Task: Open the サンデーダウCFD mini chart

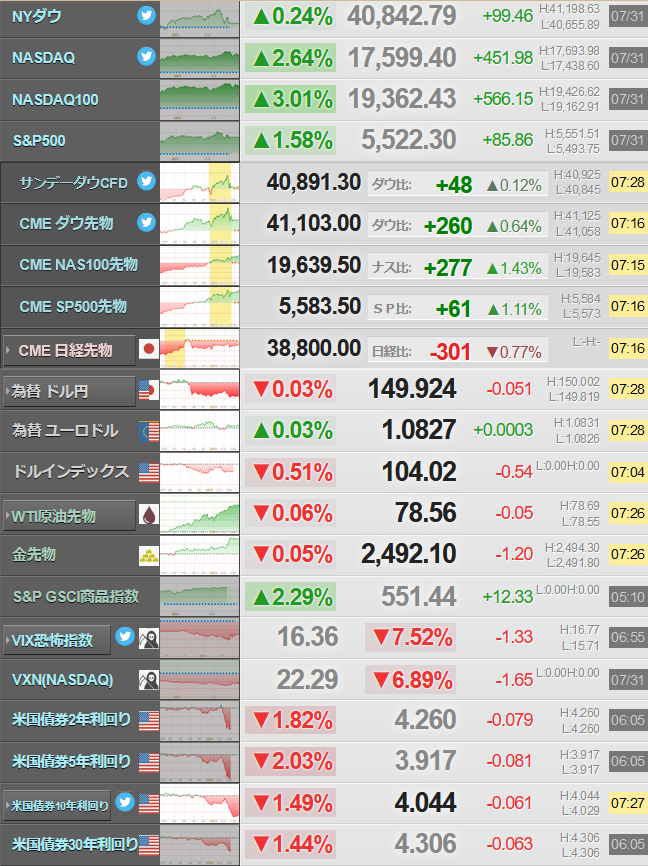Action: coord(199,182)
